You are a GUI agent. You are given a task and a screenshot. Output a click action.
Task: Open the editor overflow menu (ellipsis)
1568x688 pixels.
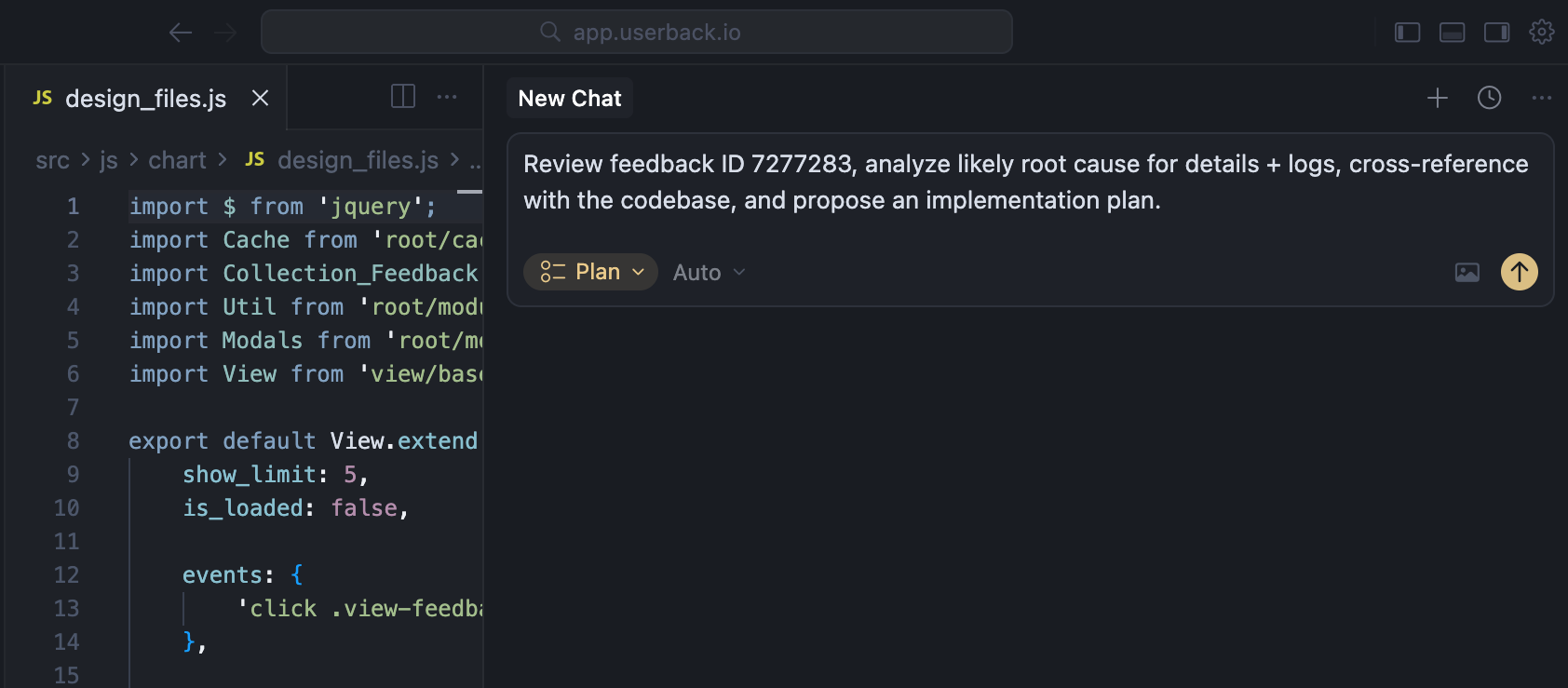tap(449, 97)
